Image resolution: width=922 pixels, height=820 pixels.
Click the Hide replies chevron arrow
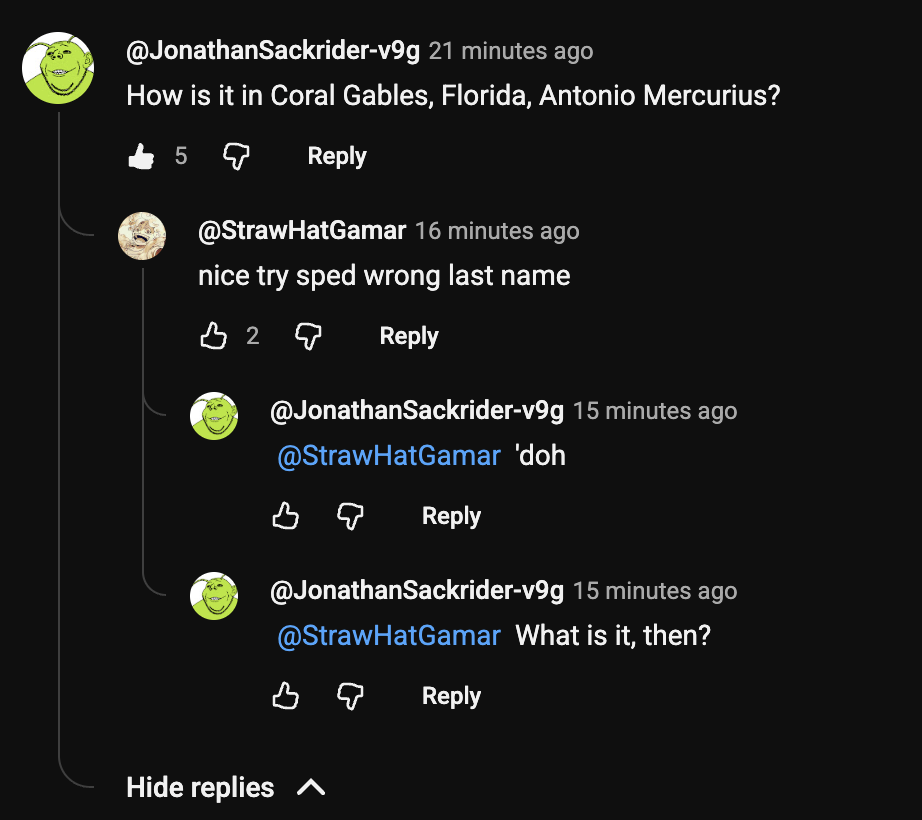point(311,788)
